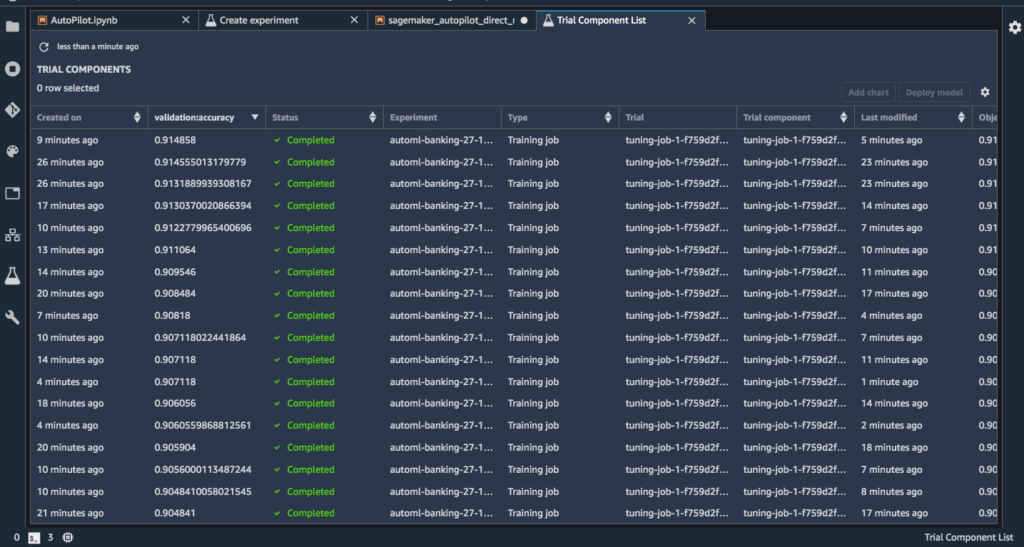Sort the Status column
This screenshot has height=547, width=1024.
tap(372, 117)
